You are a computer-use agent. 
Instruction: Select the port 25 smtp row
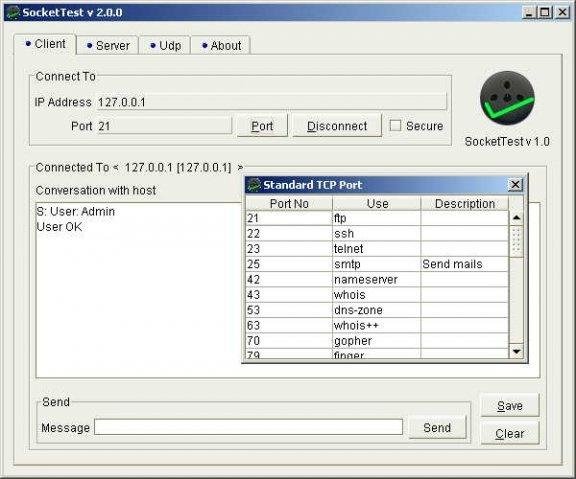click(x=377, y=264)
